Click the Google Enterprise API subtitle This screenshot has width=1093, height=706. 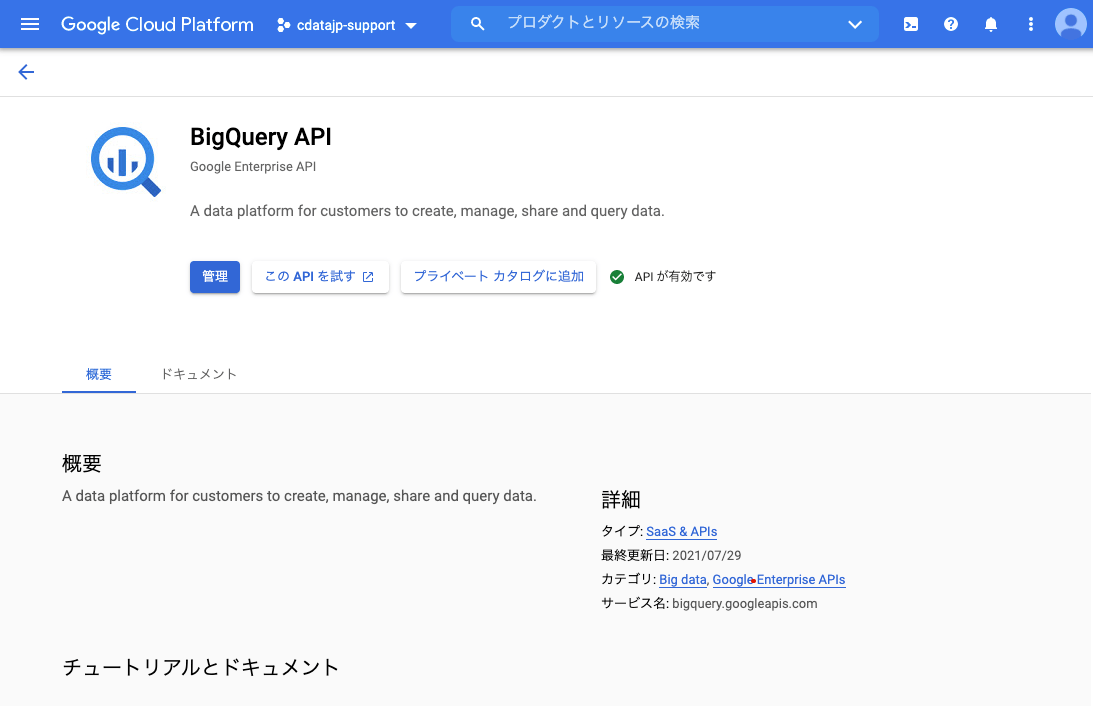click(x=253, y=167)
